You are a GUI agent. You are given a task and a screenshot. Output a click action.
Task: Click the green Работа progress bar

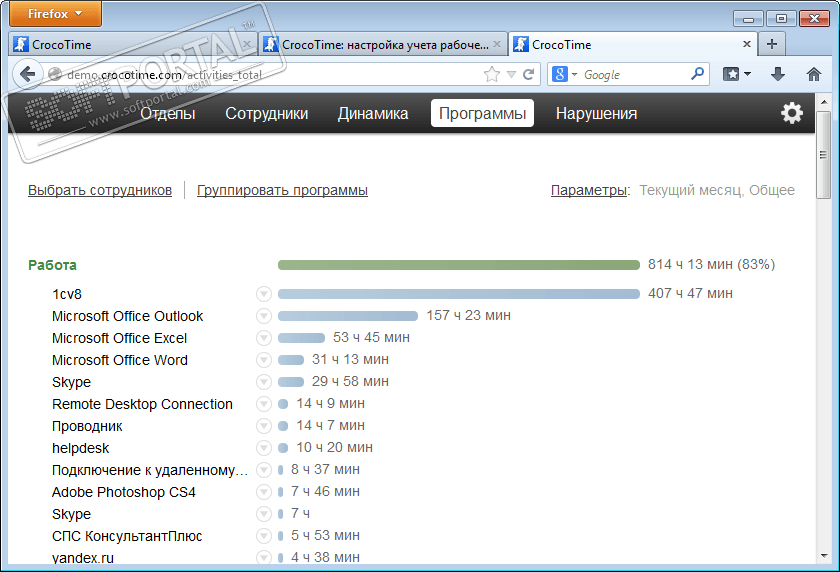(459, 265)
